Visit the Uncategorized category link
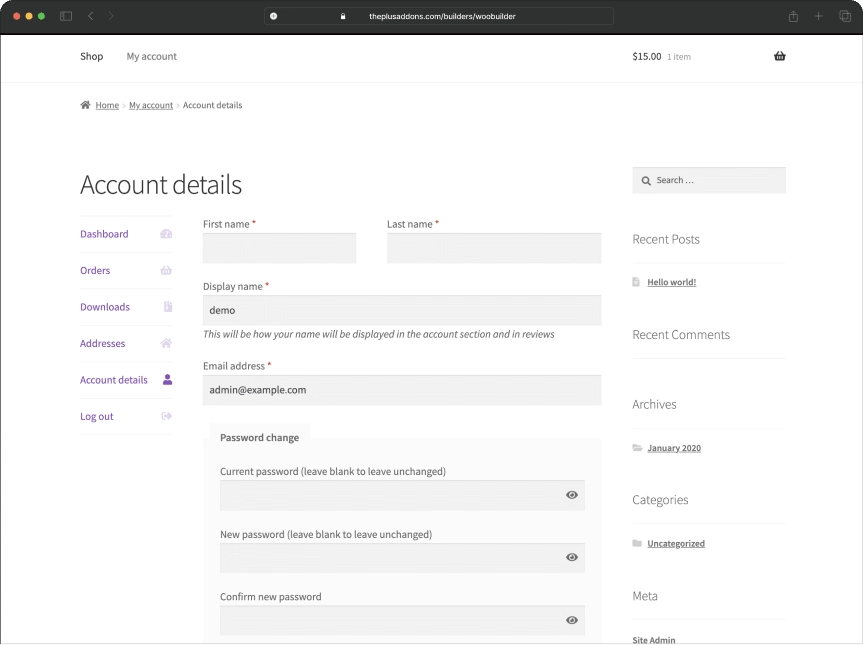 click(x=676, y=543)
